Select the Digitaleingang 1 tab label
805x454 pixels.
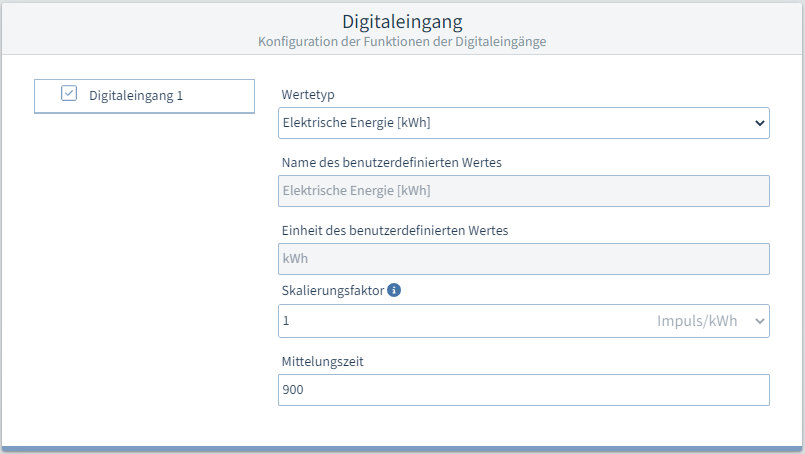pyautogui.click(x=136, y=96)
